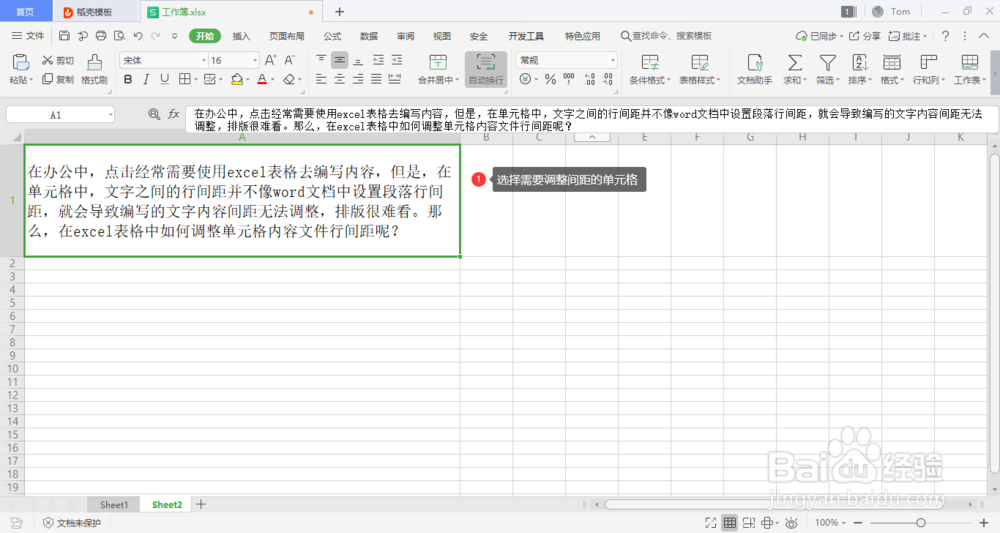Increase indent in cell
This screenshot has height=533, width=1000.
click(x=397, y=60)
